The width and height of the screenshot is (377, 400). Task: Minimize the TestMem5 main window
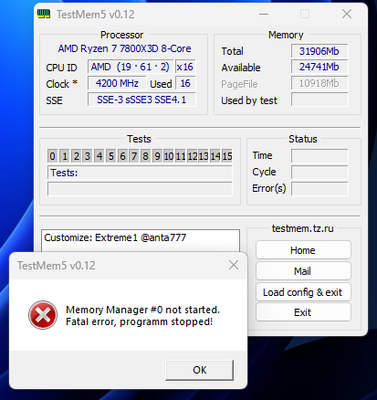pos(264,14)
